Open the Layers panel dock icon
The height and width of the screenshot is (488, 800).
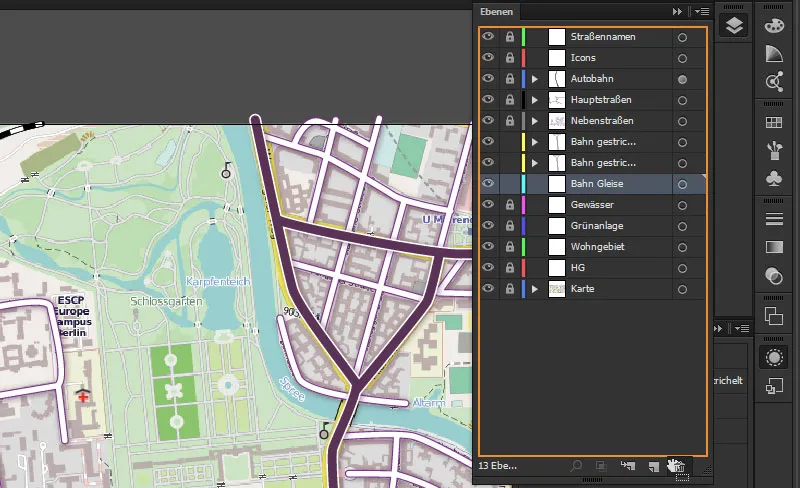(734, 25)
